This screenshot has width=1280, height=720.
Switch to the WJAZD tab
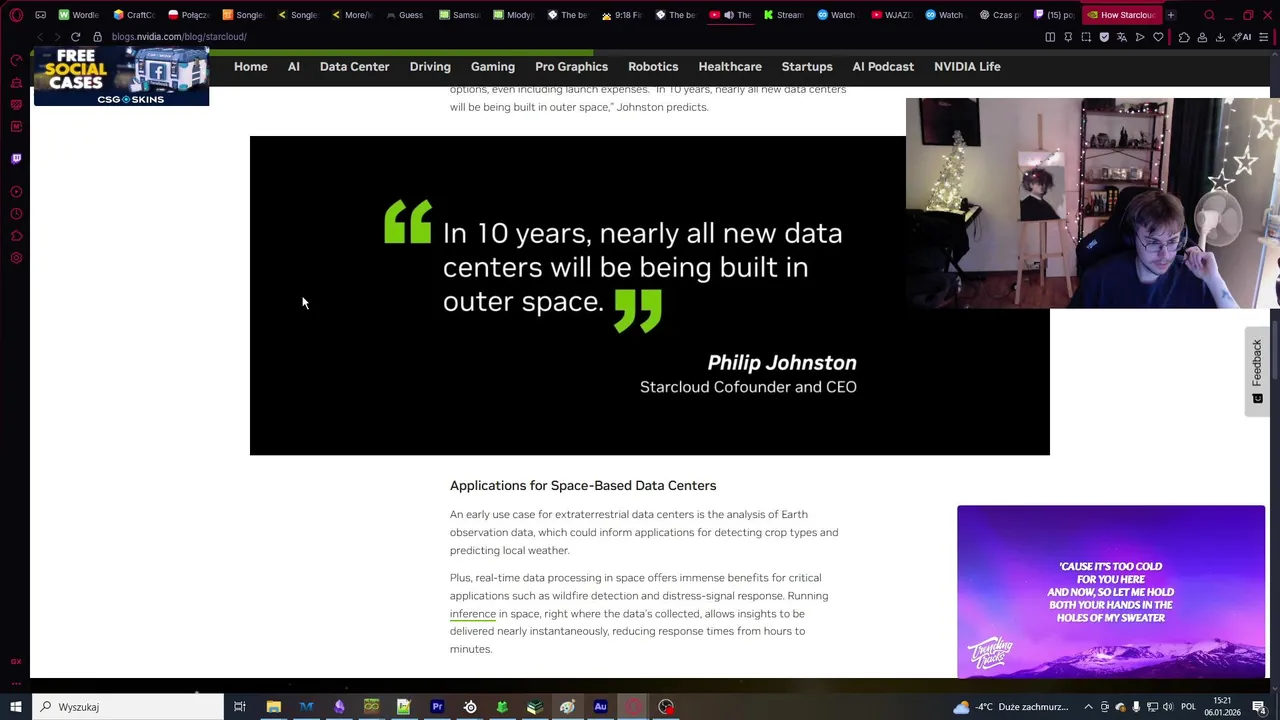(x=891, y=15)
